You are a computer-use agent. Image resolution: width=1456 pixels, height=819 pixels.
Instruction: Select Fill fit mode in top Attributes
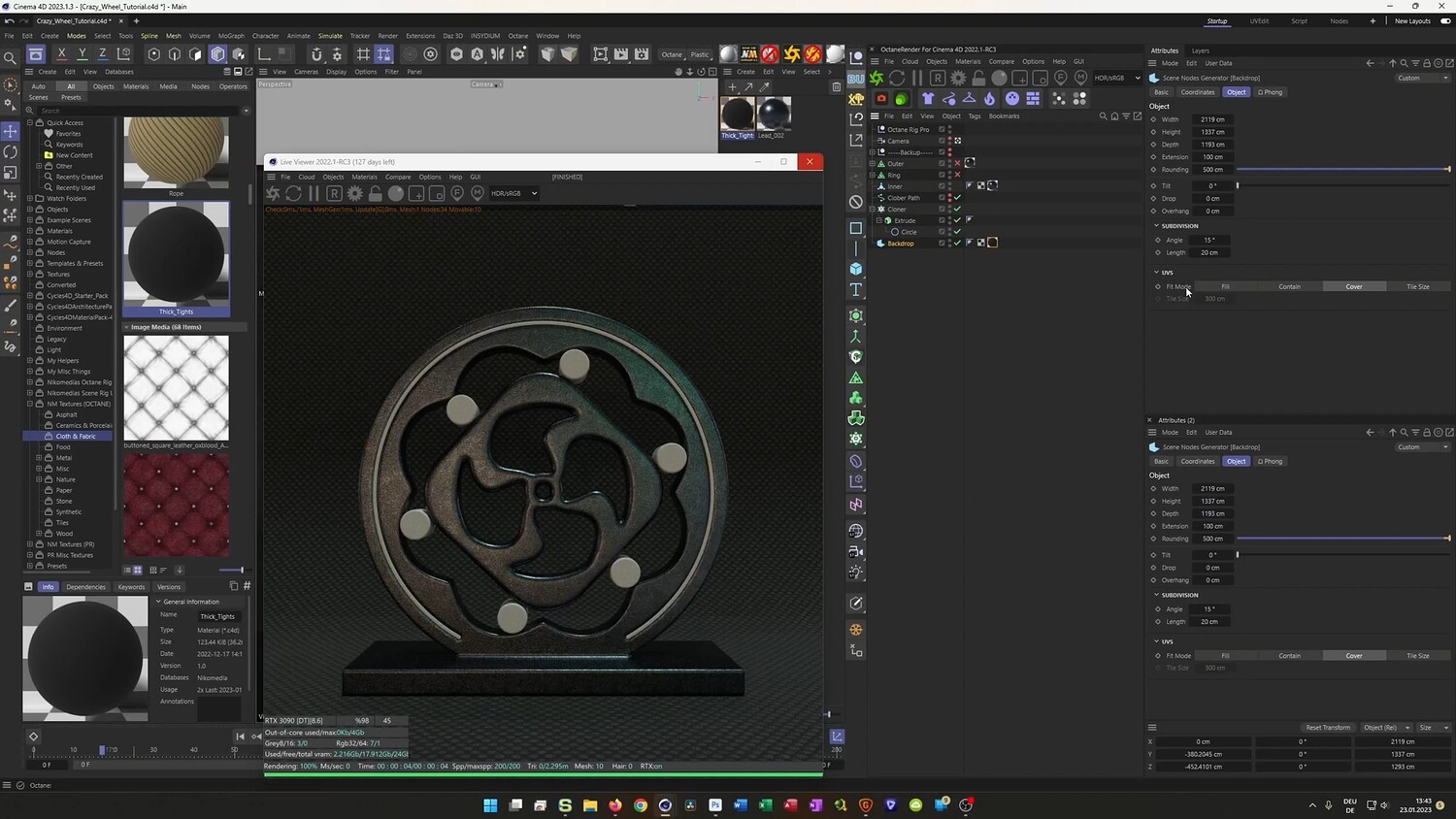click(1225, 286)
